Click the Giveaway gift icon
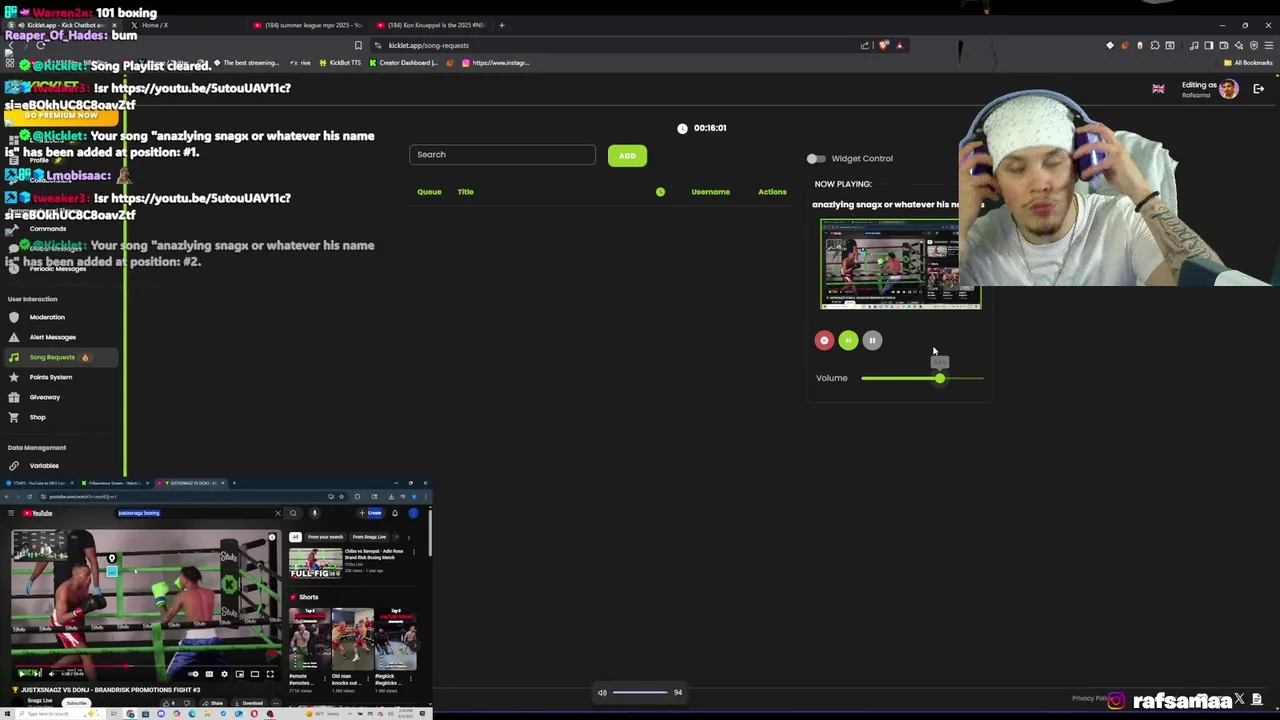The width and height of the screenshot is (1280, 720). [x=13, y=397]
